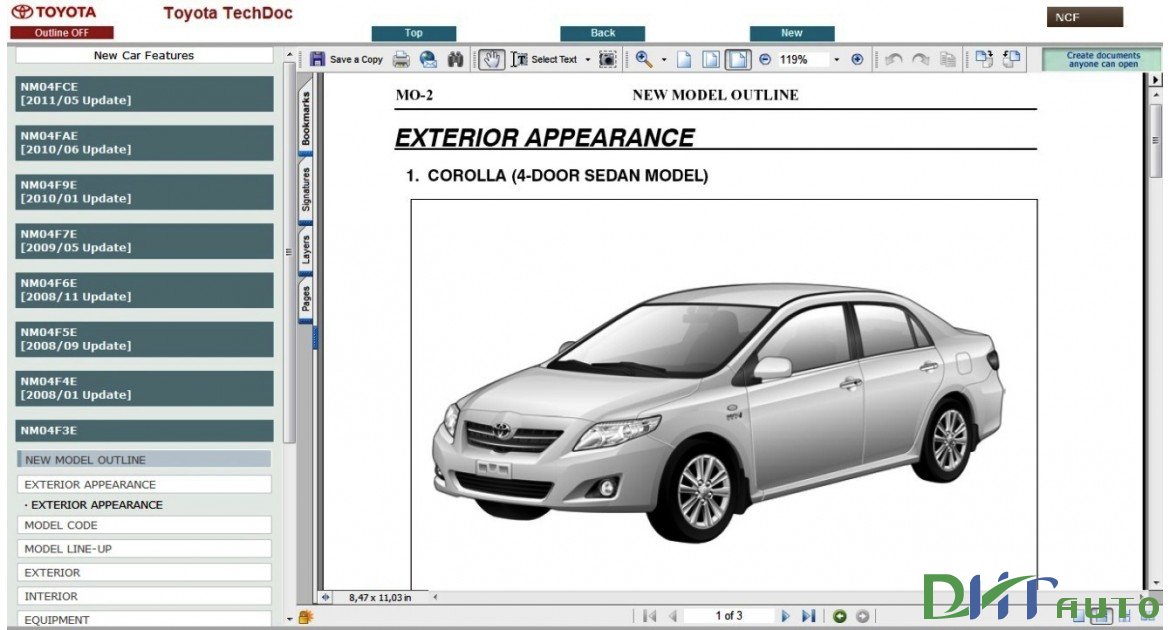1170x630 pixels.
Task: Click the copy pages icon
Action: click(x=948, y=60)
